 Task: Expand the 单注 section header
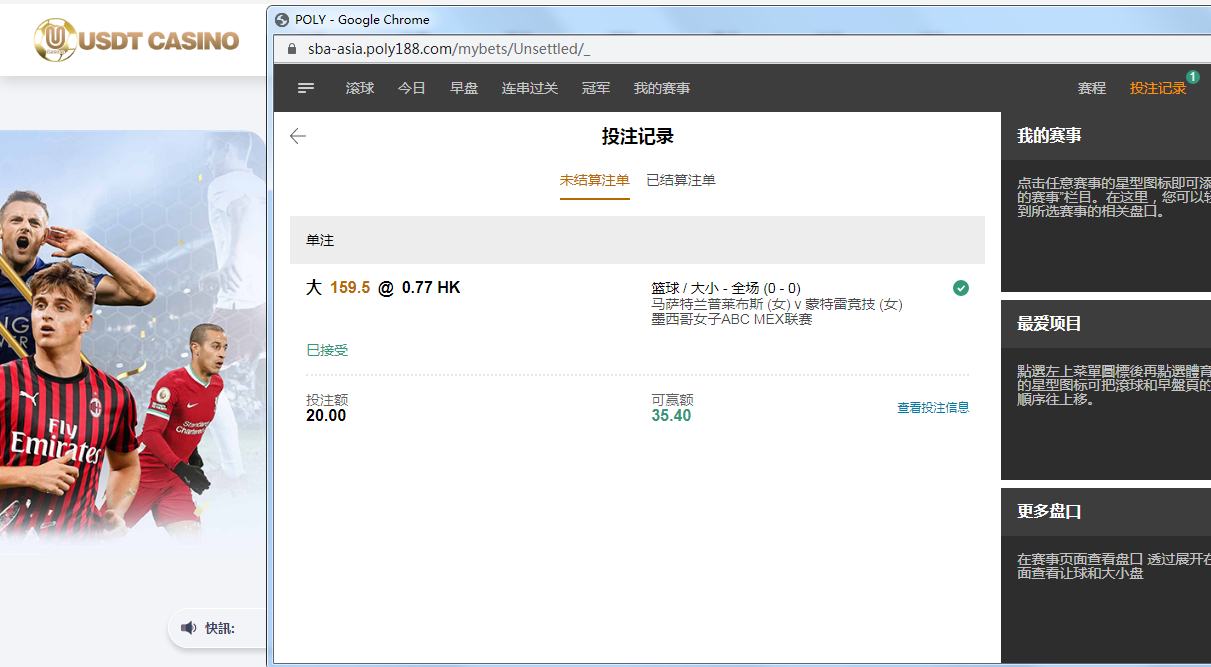[637, 240]
